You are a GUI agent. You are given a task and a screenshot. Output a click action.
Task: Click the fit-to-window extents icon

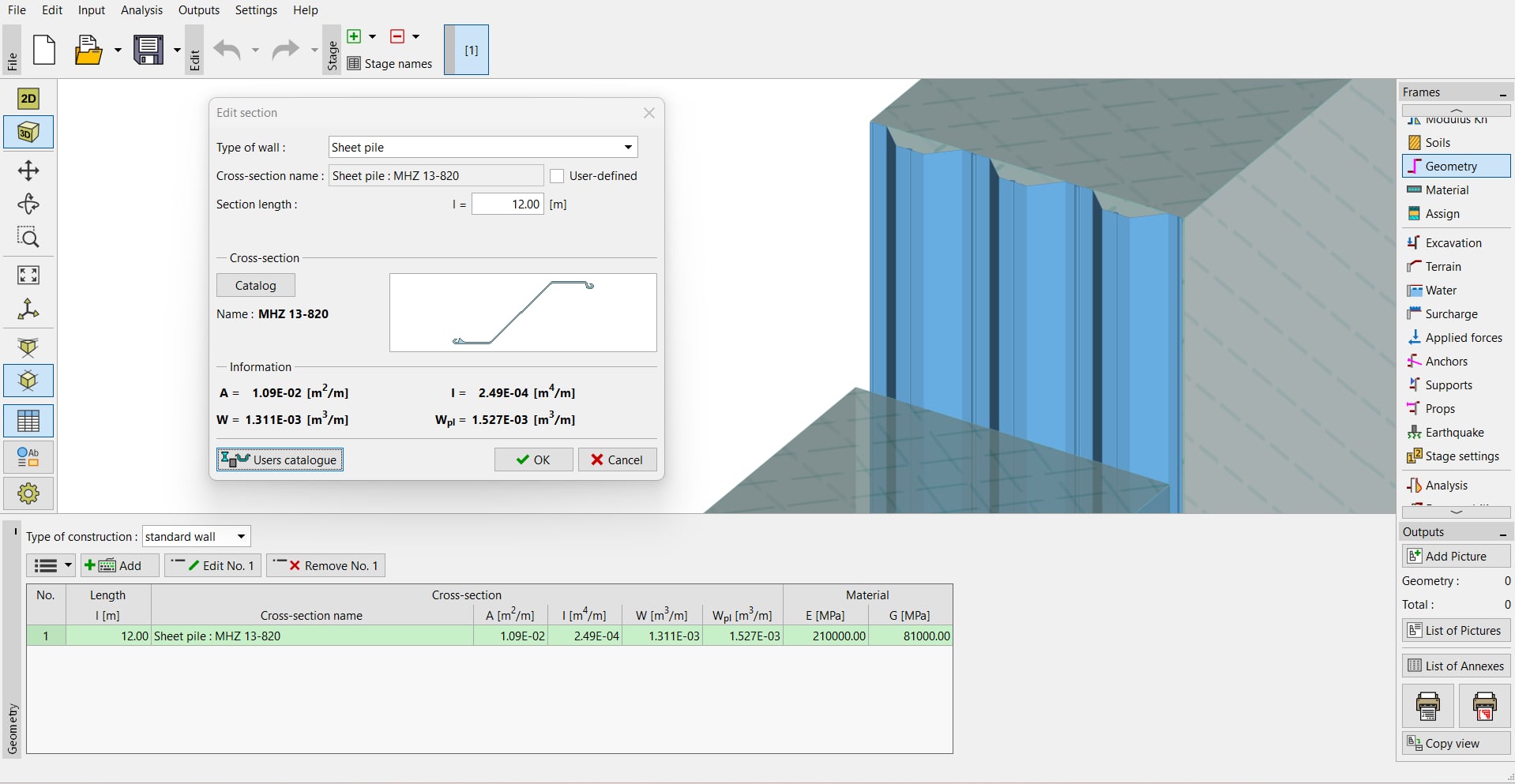pos(28,275)
